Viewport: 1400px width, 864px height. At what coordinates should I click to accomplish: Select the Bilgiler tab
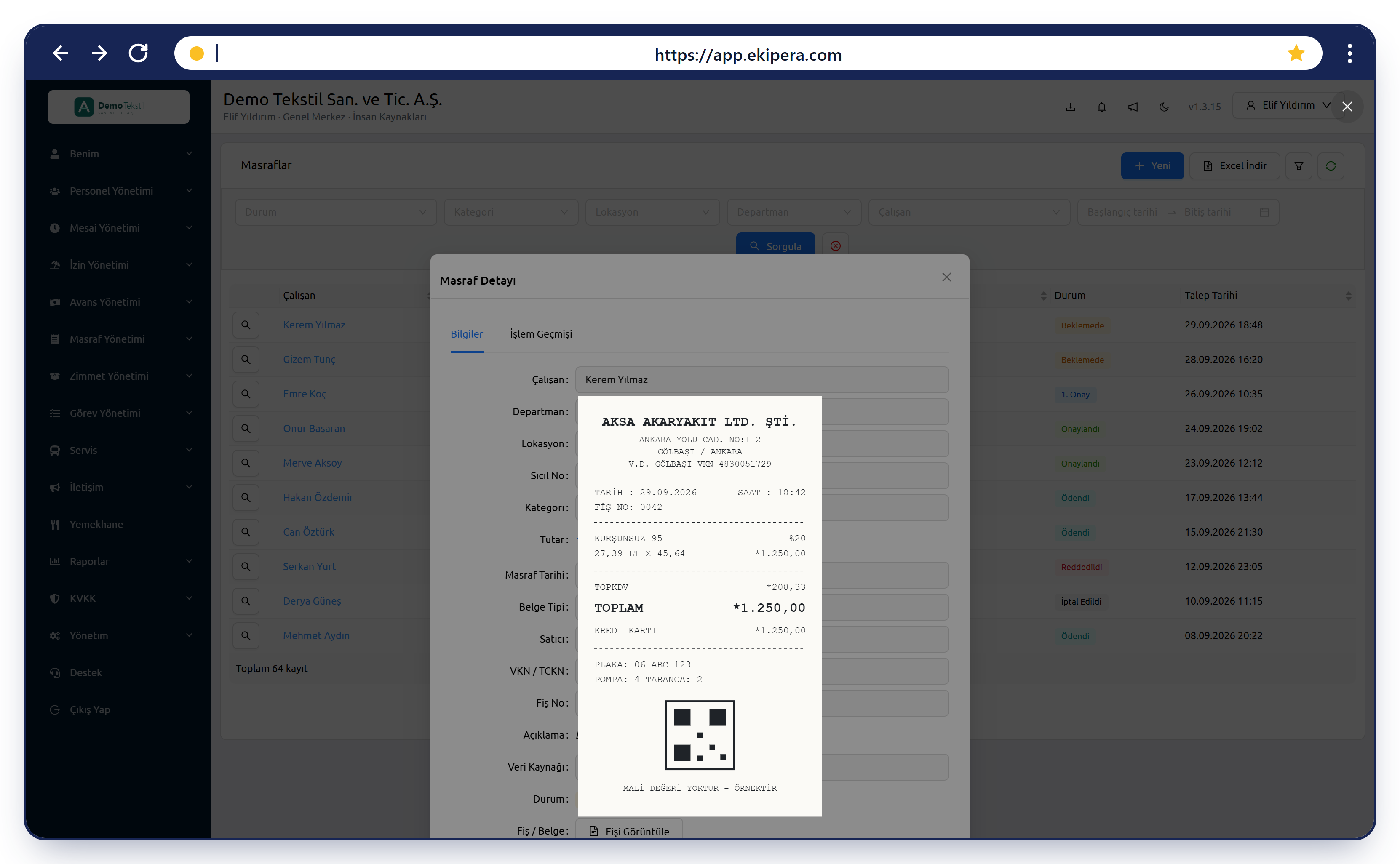click(467, 334)
